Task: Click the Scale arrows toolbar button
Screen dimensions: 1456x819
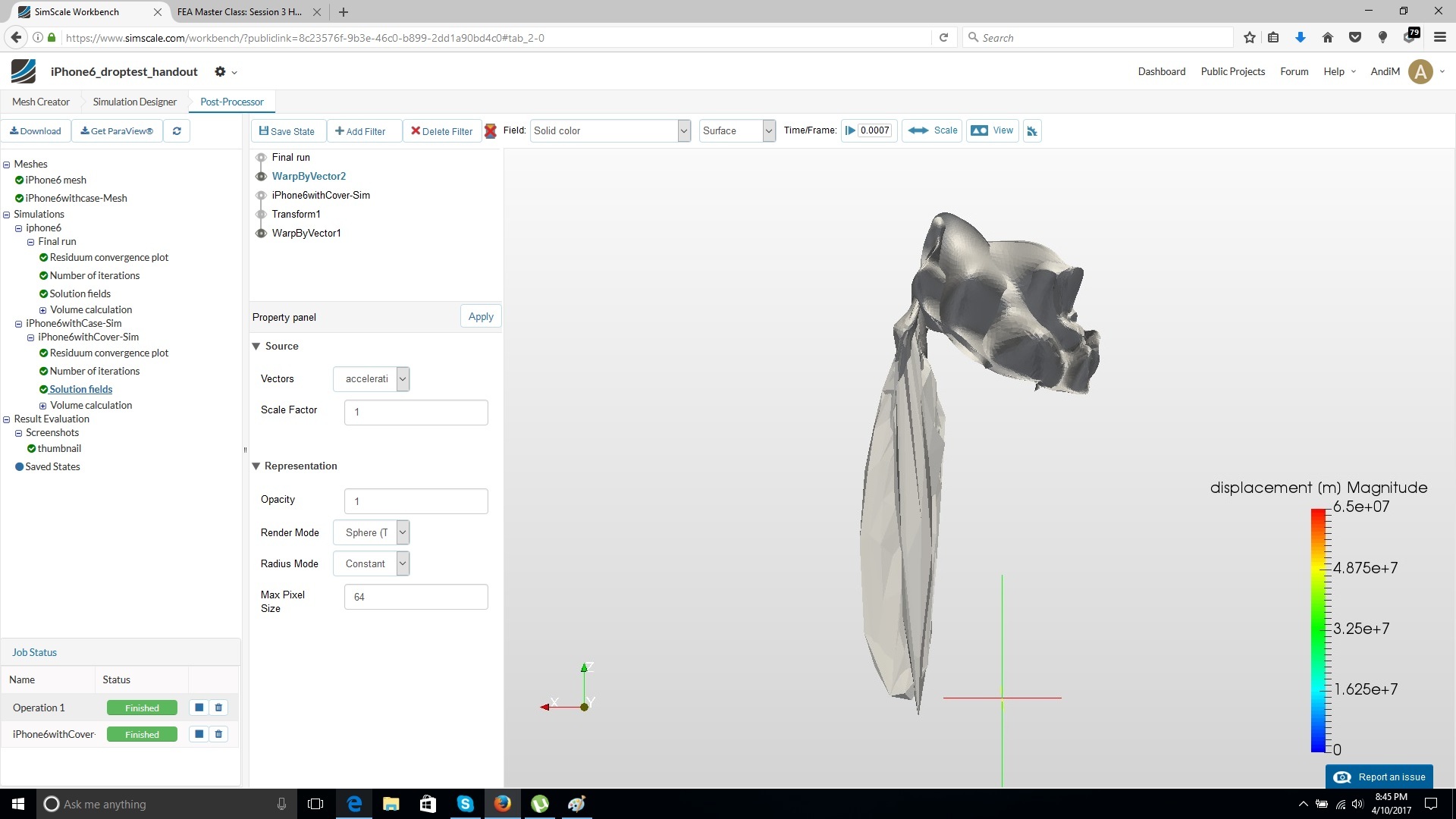Action: point(933,130)
